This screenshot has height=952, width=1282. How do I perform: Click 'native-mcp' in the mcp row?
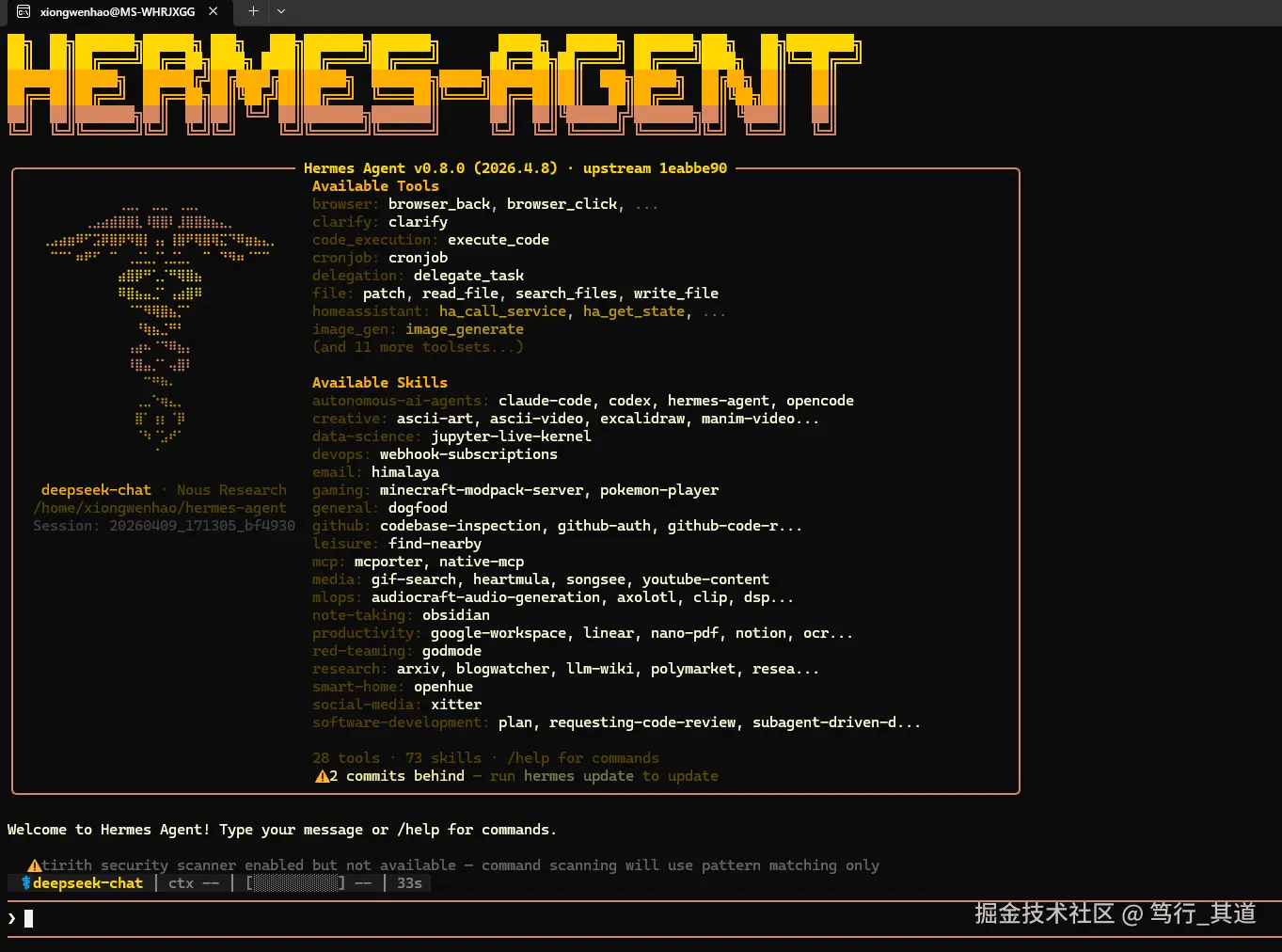coord(482,562)
